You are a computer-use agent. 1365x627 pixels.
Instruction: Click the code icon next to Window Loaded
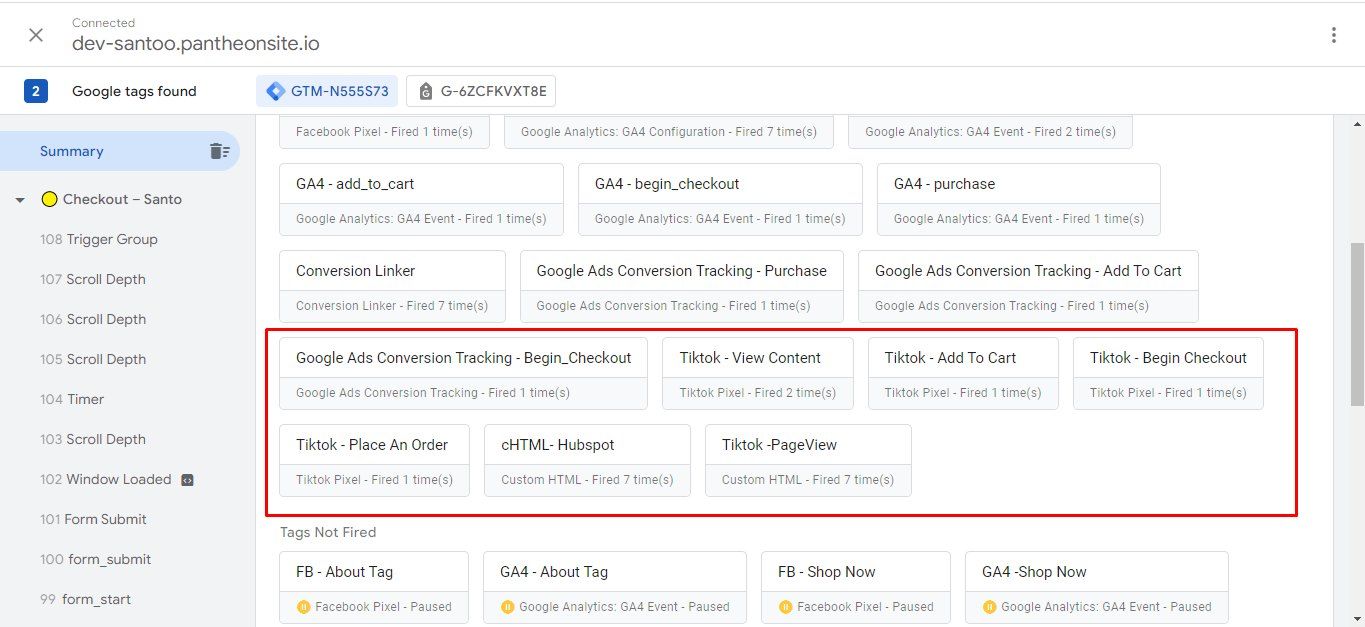(186, 480)
